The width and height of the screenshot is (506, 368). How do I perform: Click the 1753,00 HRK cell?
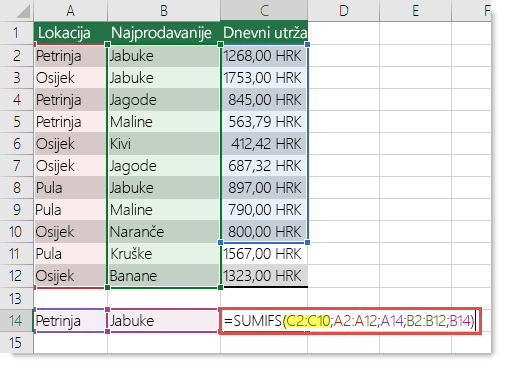tap(264, 78)
